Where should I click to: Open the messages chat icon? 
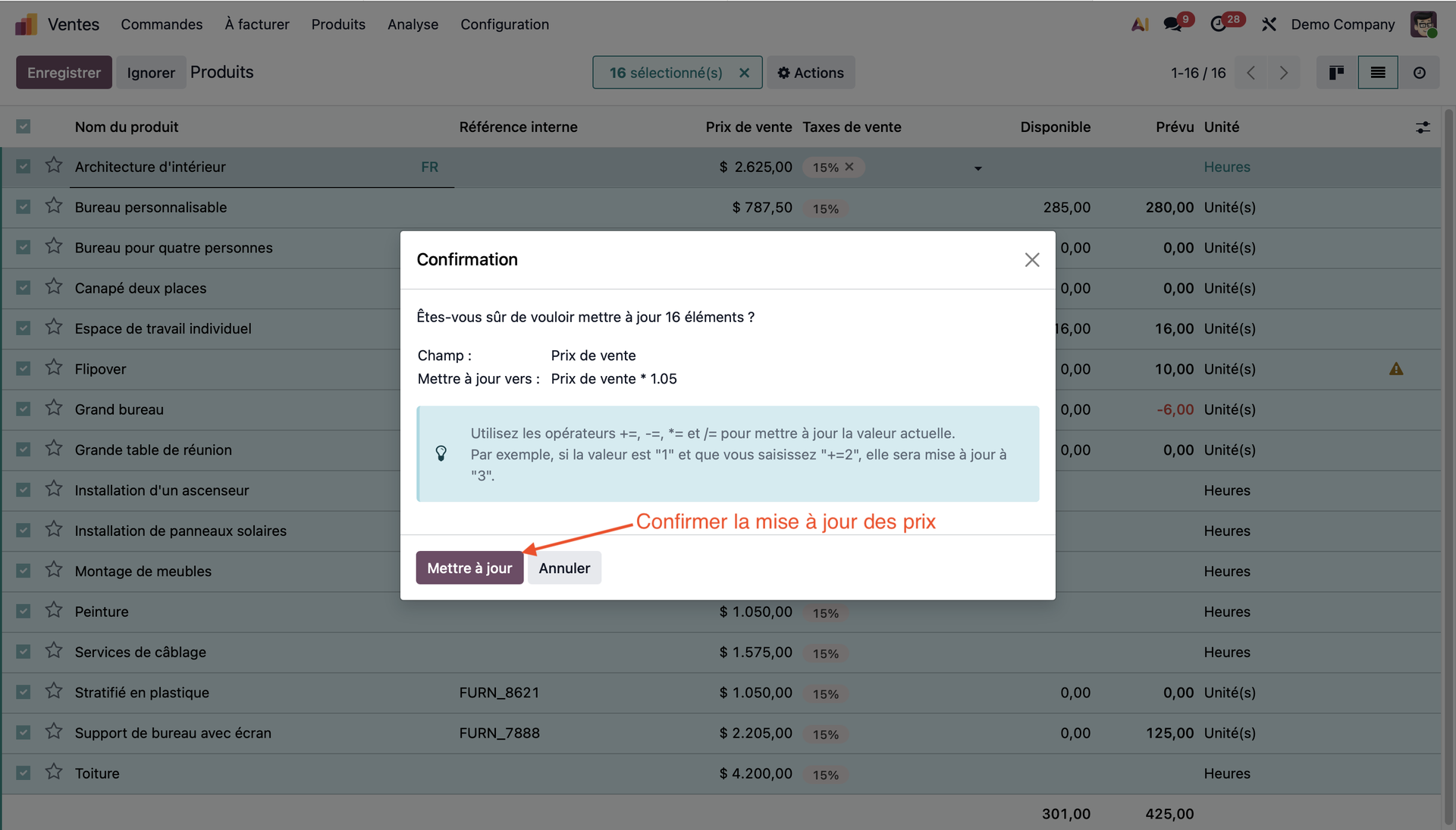[x=1172, y=24]
